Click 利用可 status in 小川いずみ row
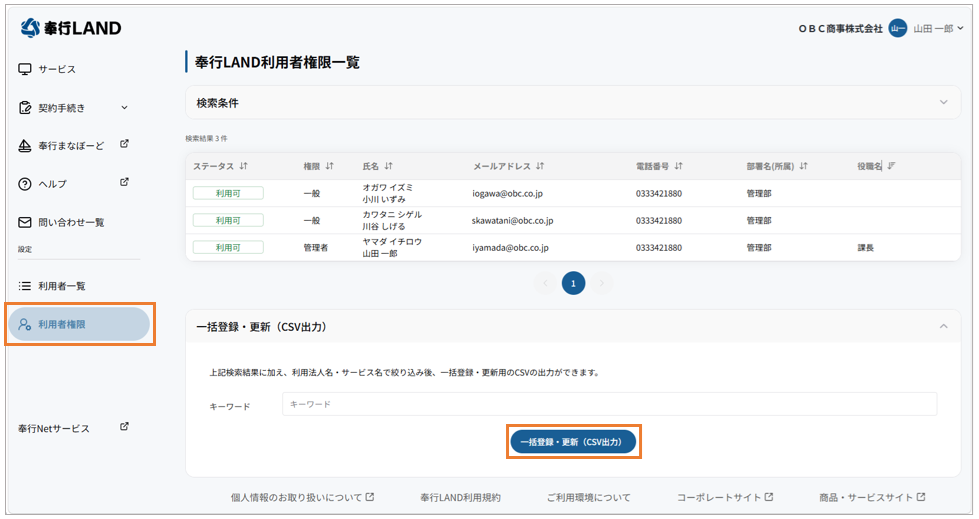Viewport: 979px width, 519px height. tap(228, 194)
